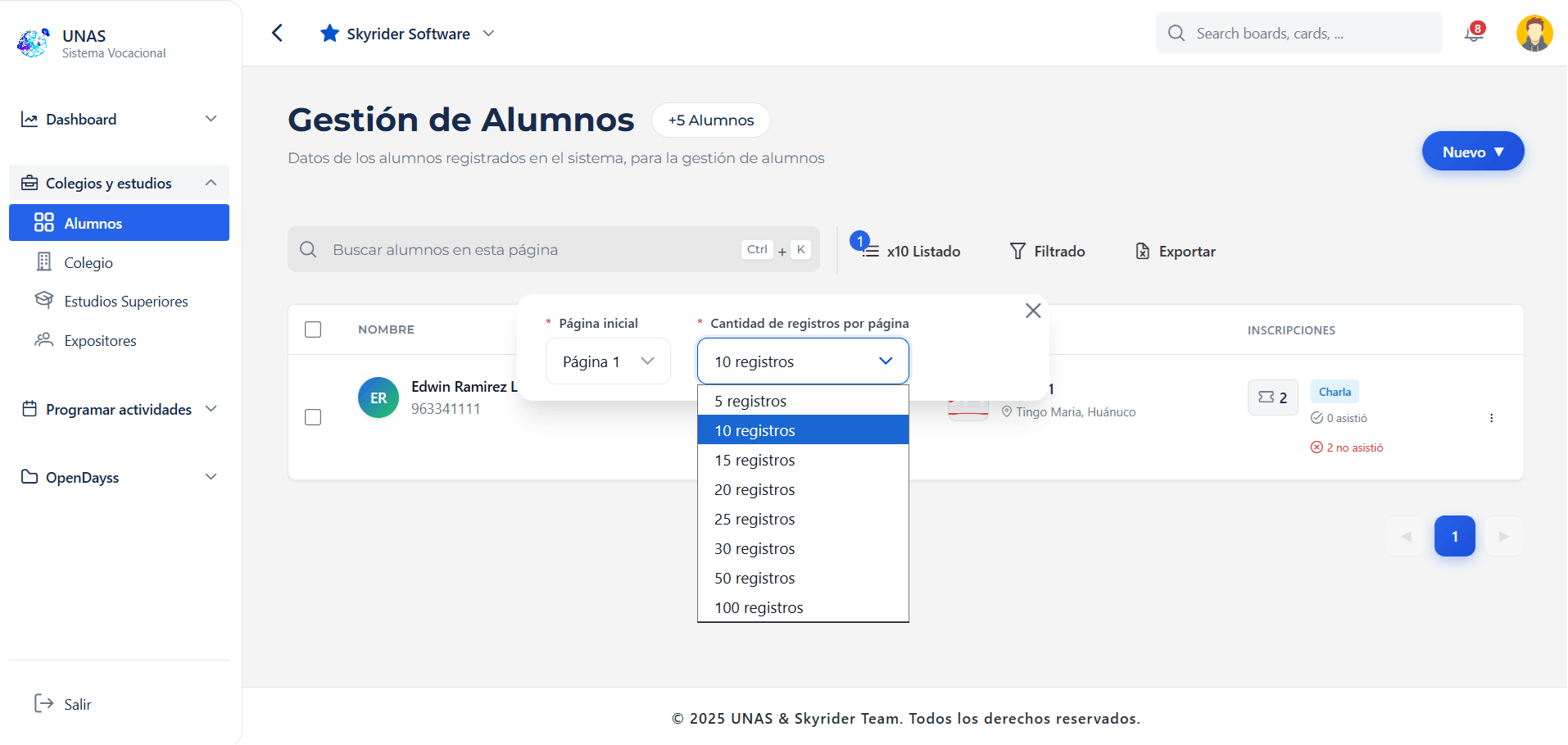
Task: Open row options three-dot menu
Action: point(1491,418)
